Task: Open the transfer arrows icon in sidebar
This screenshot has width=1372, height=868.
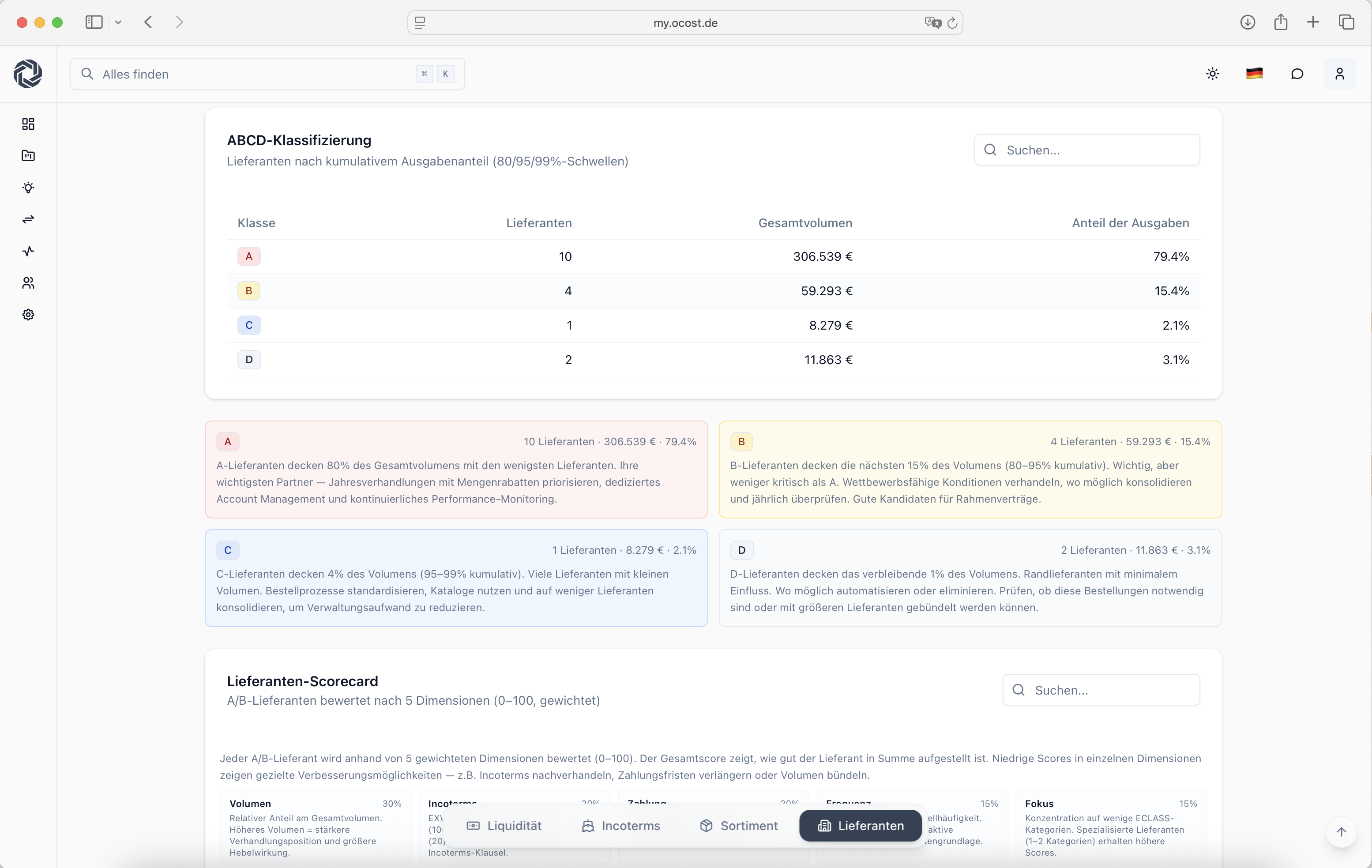Action: pos(28,219)
